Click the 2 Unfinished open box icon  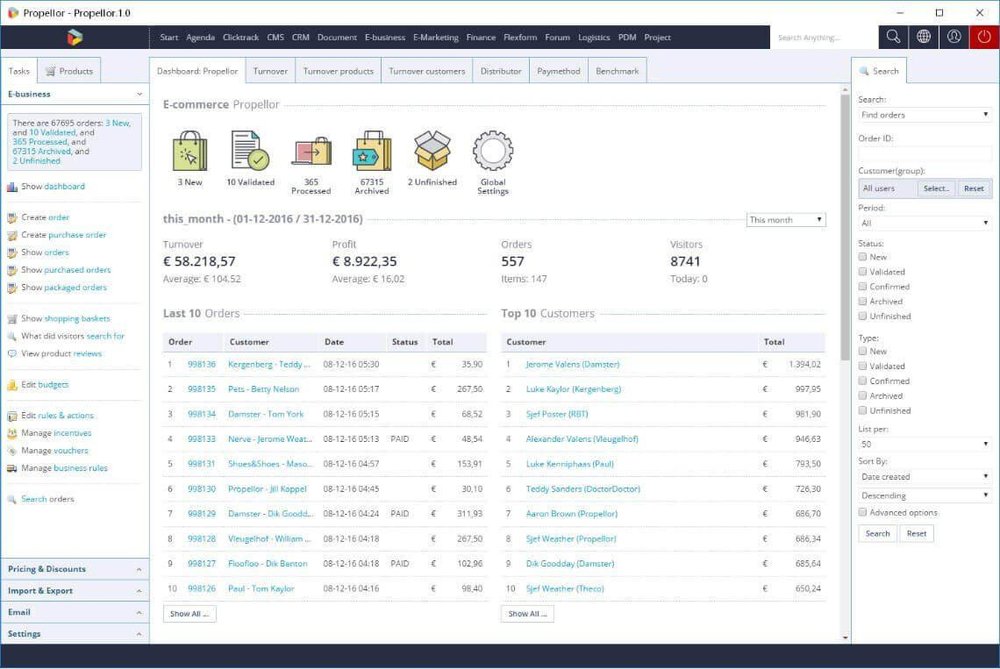(x=432, y=151)
